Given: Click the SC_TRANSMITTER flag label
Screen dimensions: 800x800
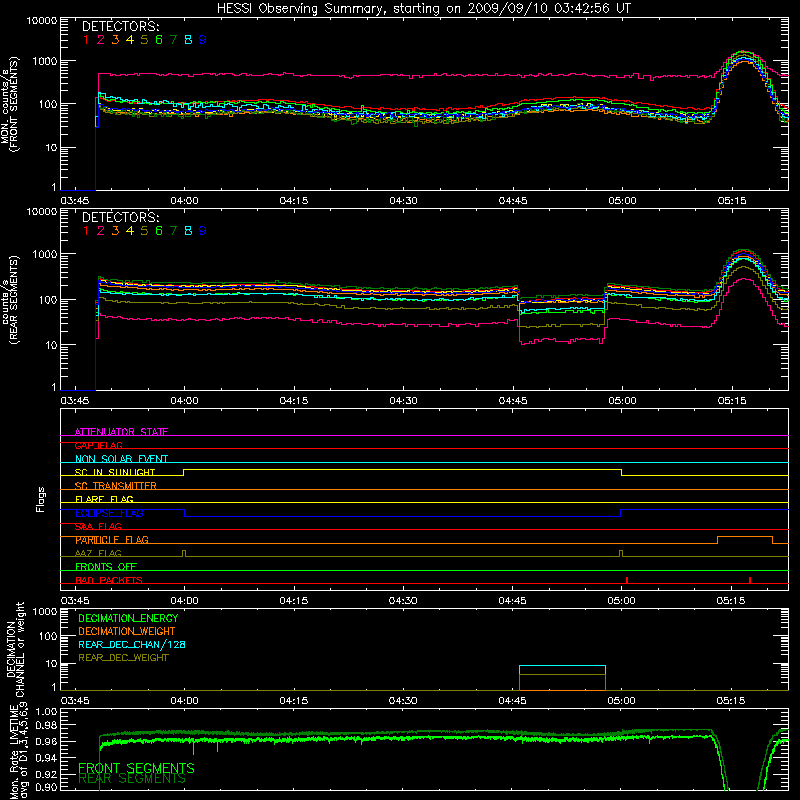Looking at the screenshot, I should (x=115, y=486).
